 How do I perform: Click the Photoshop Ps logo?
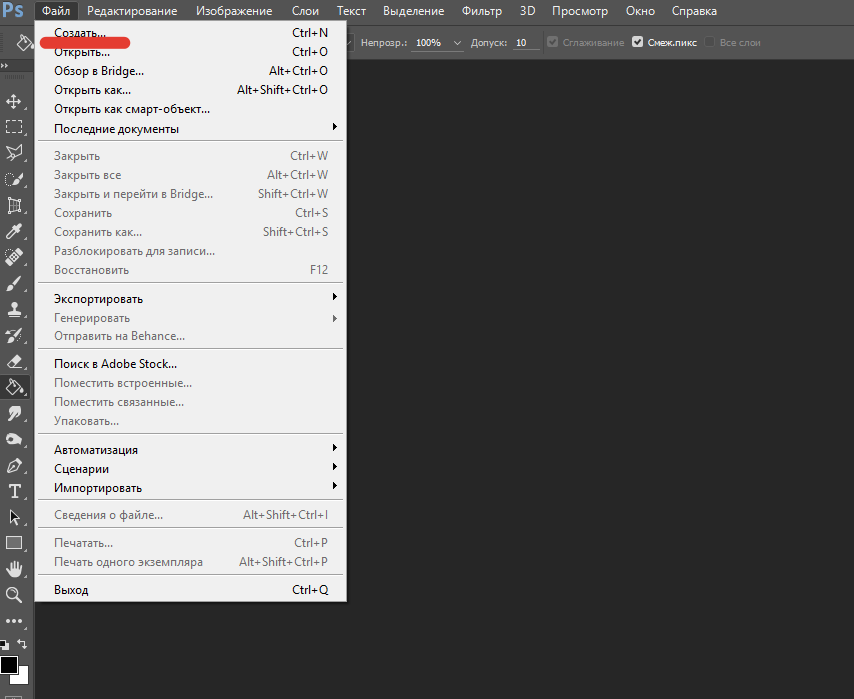click(x=12, y=10)
